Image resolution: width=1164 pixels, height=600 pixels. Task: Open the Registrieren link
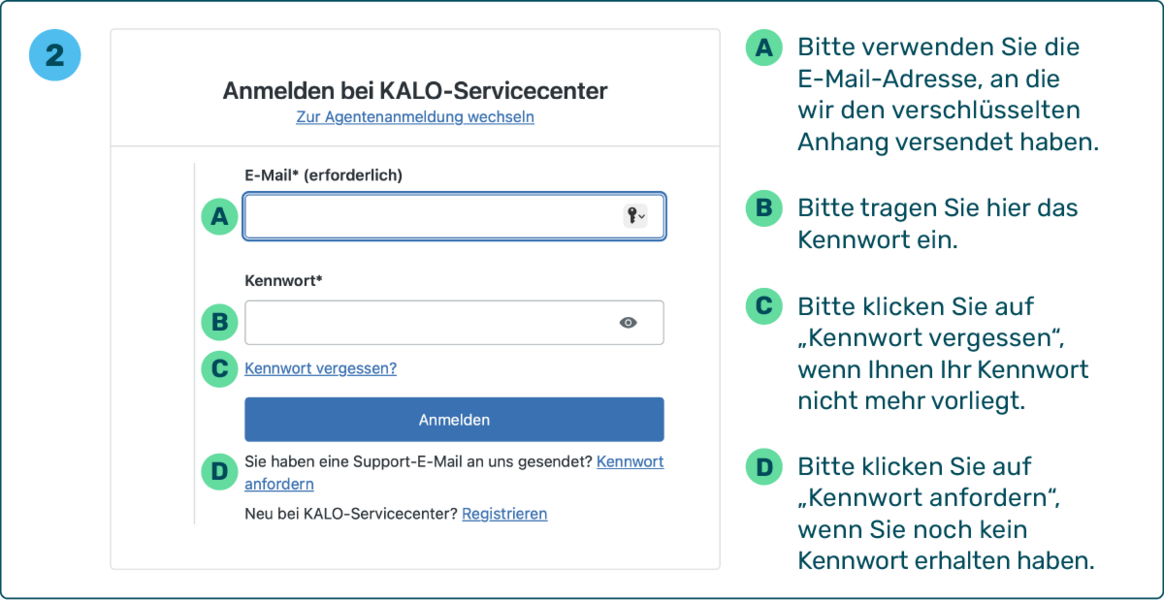click(504, 513)
